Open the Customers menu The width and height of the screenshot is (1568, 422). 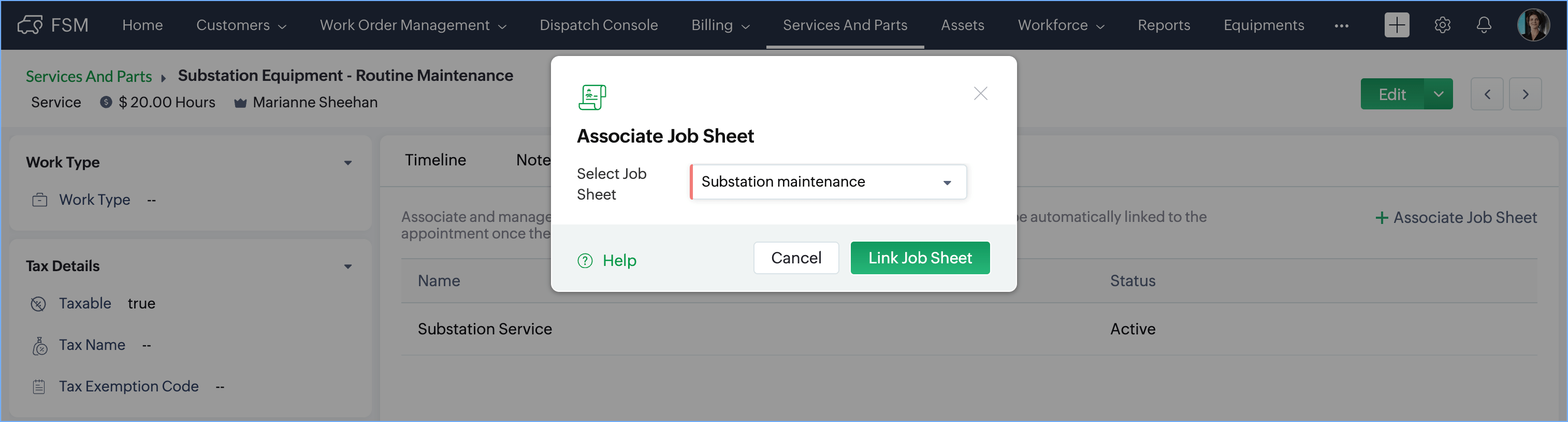pyautogui.click(x=240, y=25)
